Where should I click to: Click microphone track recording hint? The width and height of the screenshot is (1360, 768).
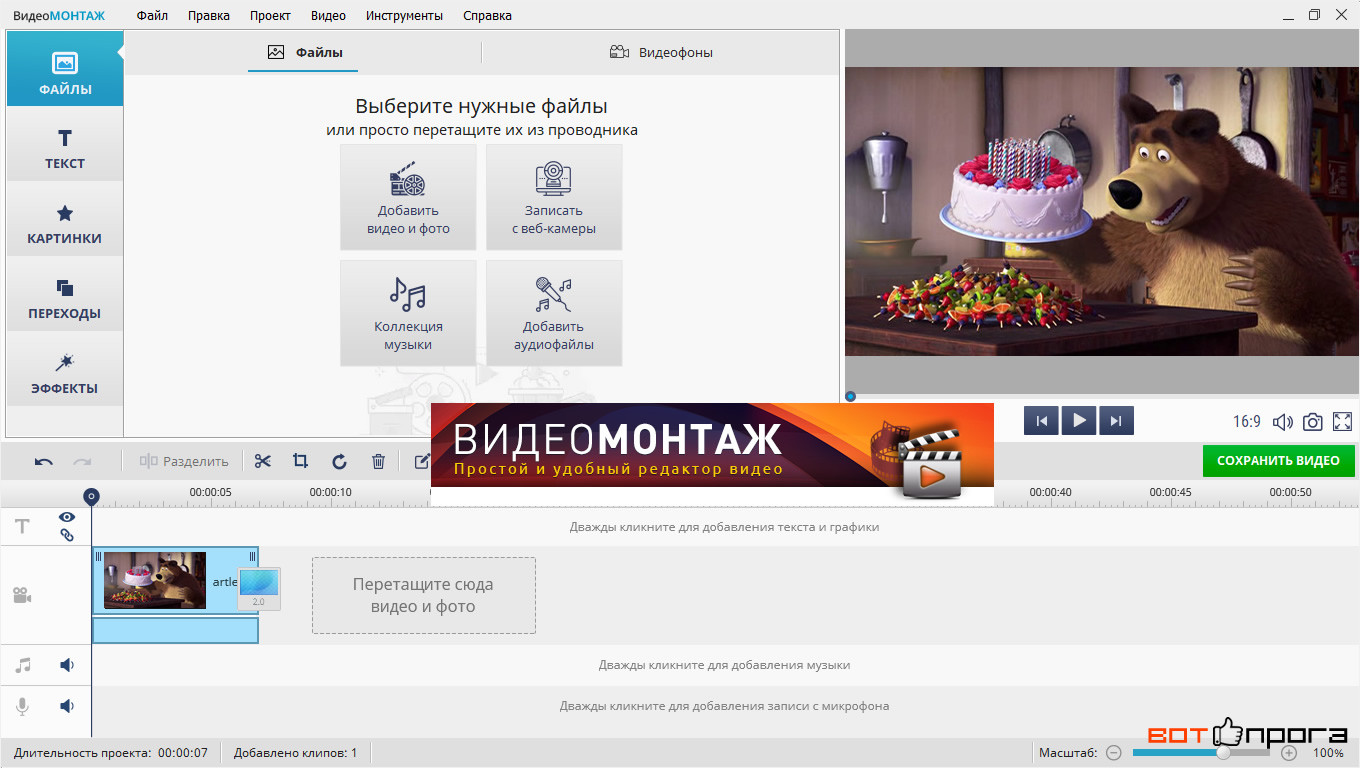(725, 706)
